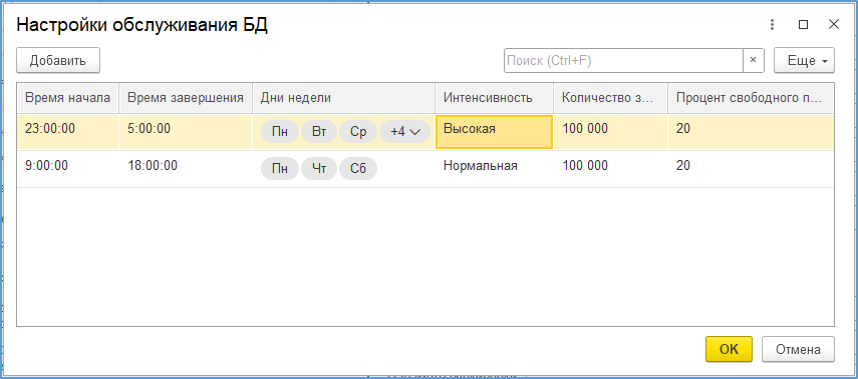Click the Интенсивность column header
Image resolution: width=858 pixels, height=379 pixels.
[x=495, y=98]
